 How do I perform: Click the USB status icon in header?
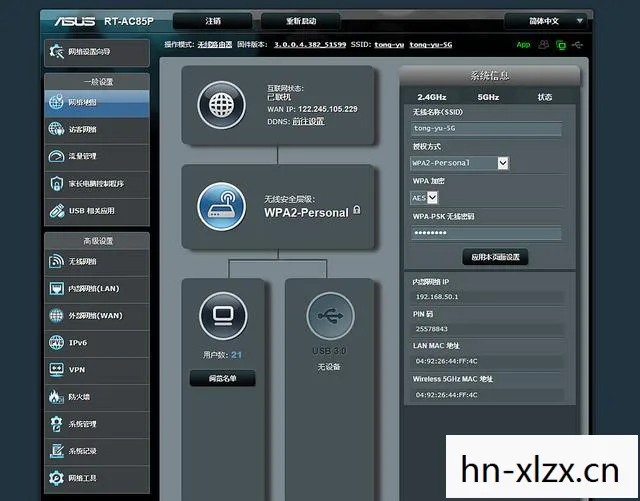[x=578, y=45]
